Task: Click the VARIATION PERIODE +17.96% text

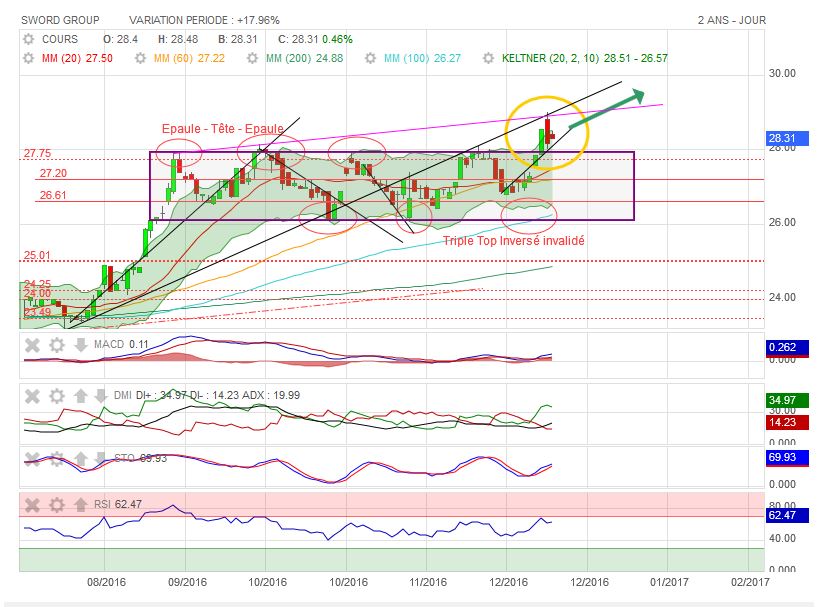Action: tap(204, 20)
